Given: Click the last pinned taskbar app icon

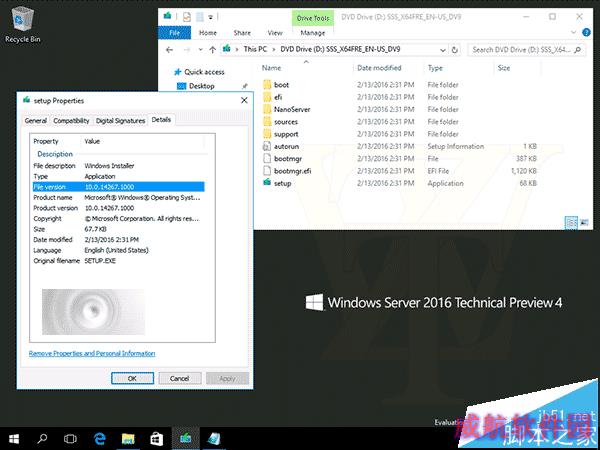Looking at the screenshot, I should pyautogui.click(x=214, y=439).
